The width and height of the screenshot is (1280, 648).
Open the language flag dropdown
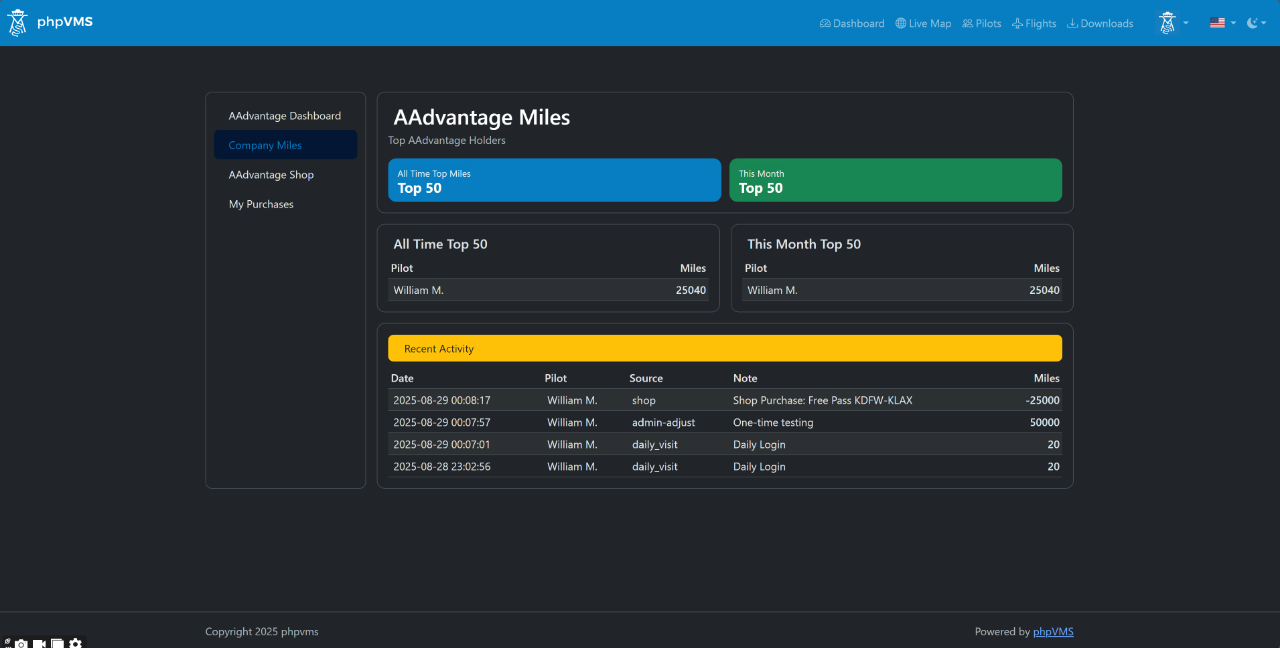pyautogui.click(x=1217, y=22)
